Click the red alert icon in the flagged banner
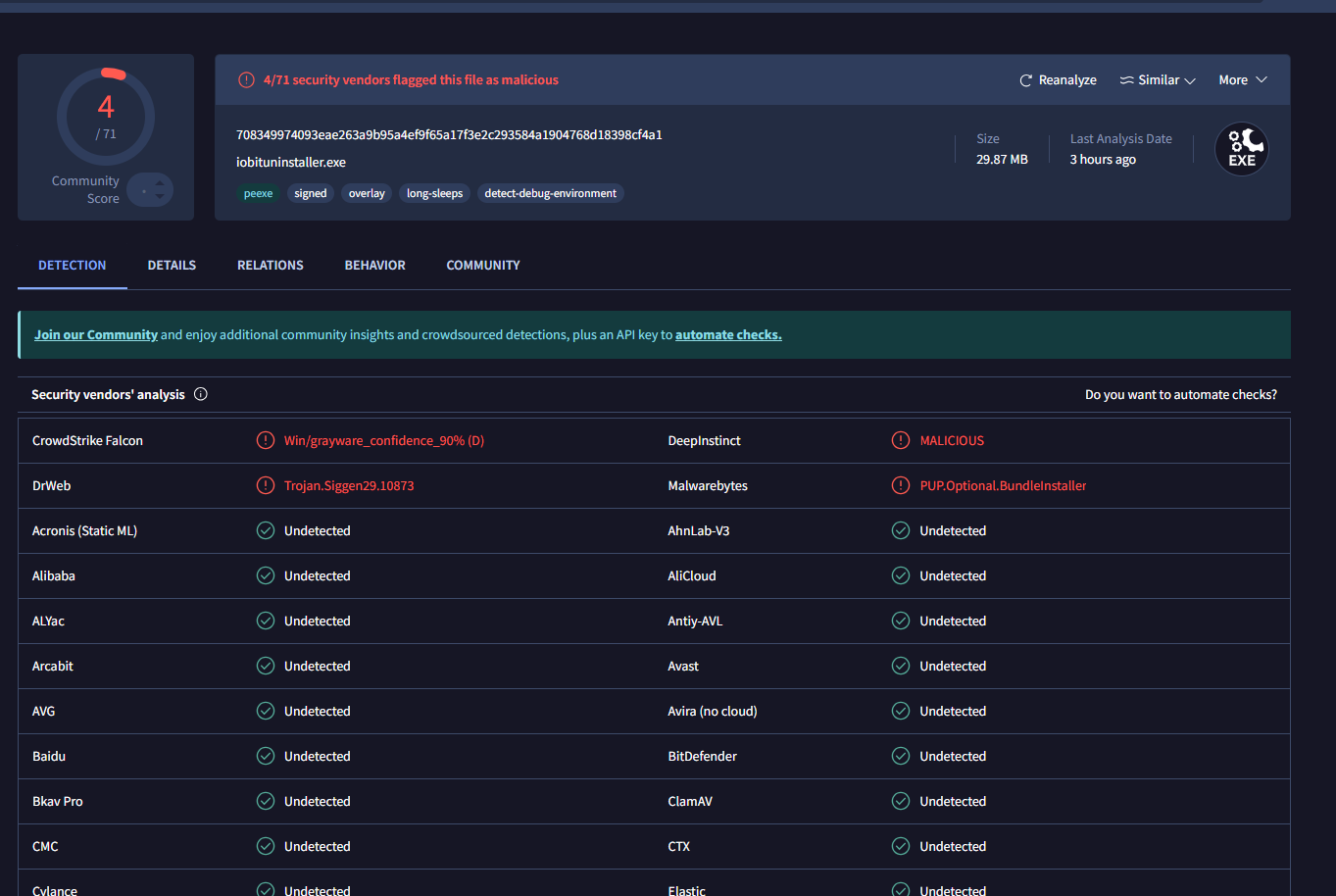 246,80
